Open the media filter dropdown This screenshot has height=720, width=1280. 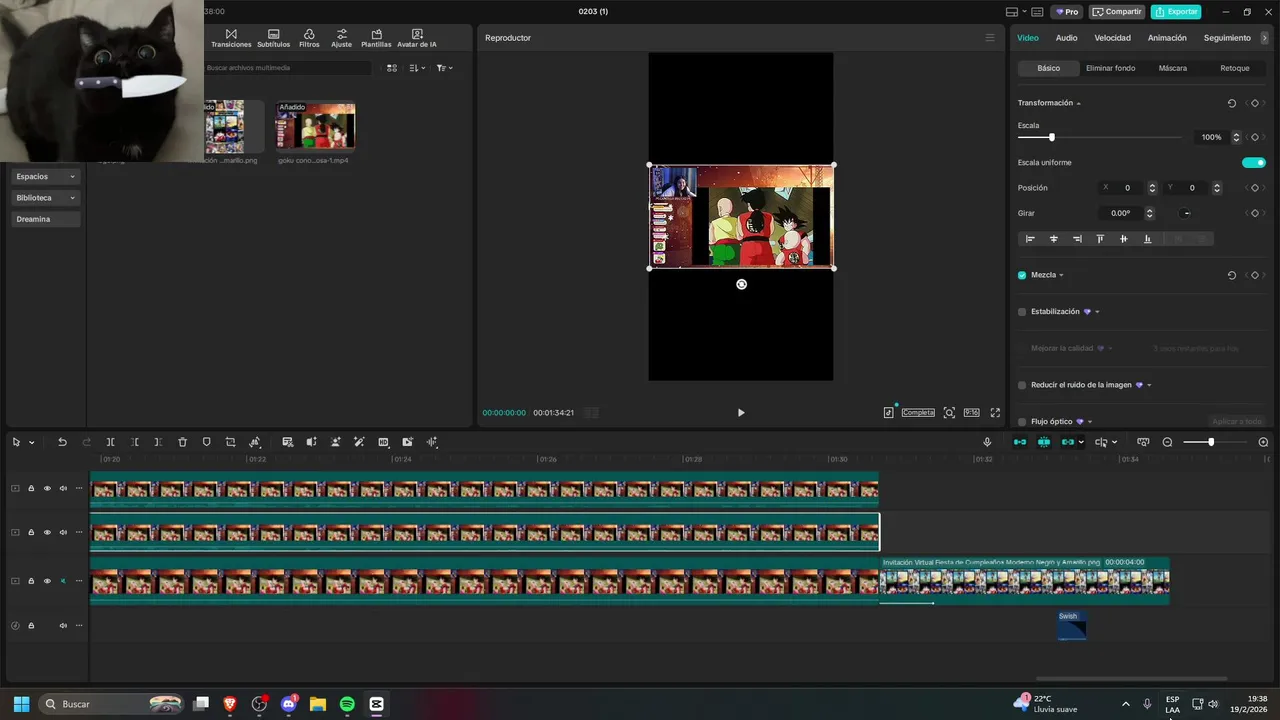445,68
